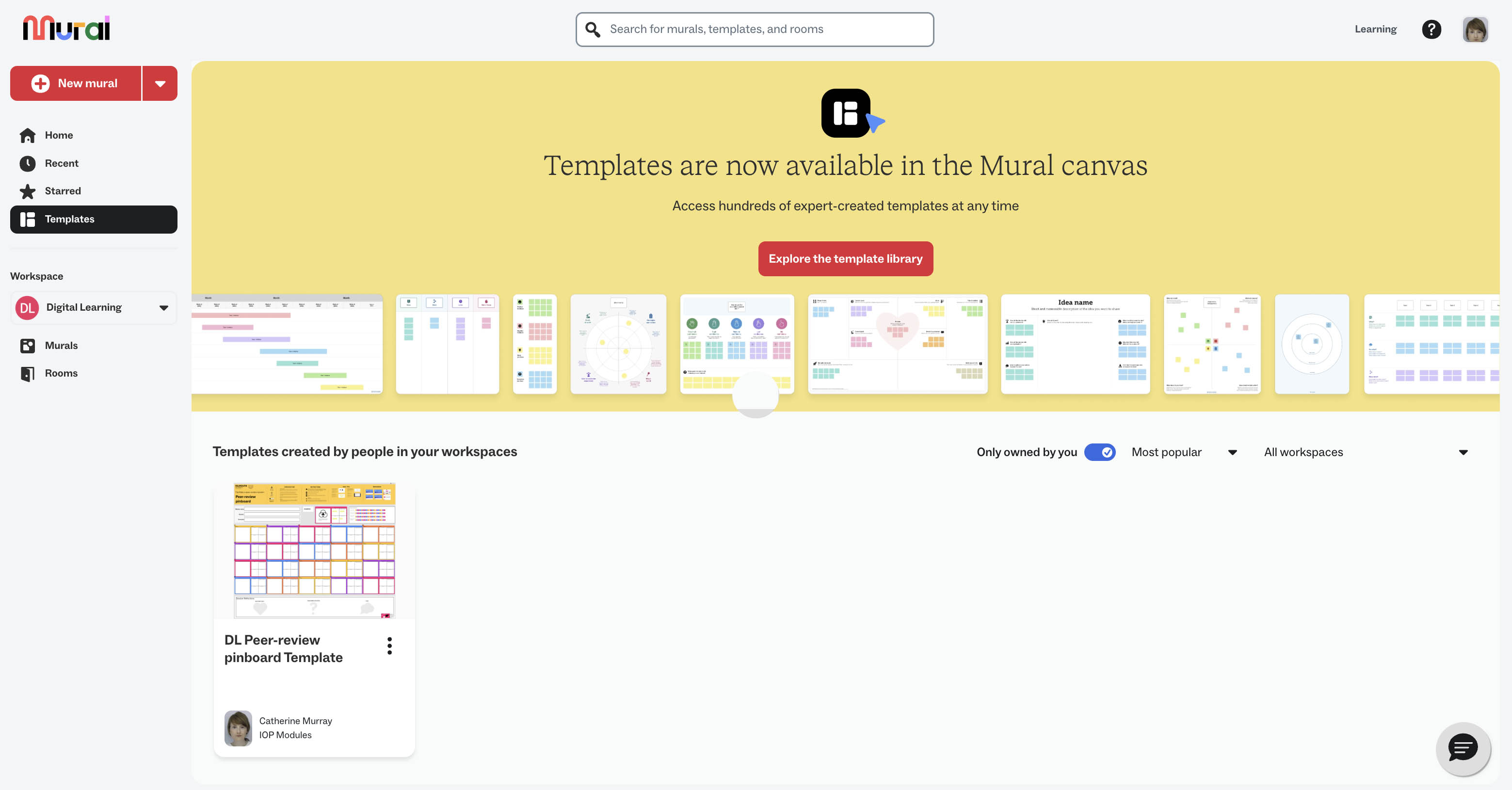Open the Idea name template thumbnail
The image size is (1512, 790).
coord(1075,344)
